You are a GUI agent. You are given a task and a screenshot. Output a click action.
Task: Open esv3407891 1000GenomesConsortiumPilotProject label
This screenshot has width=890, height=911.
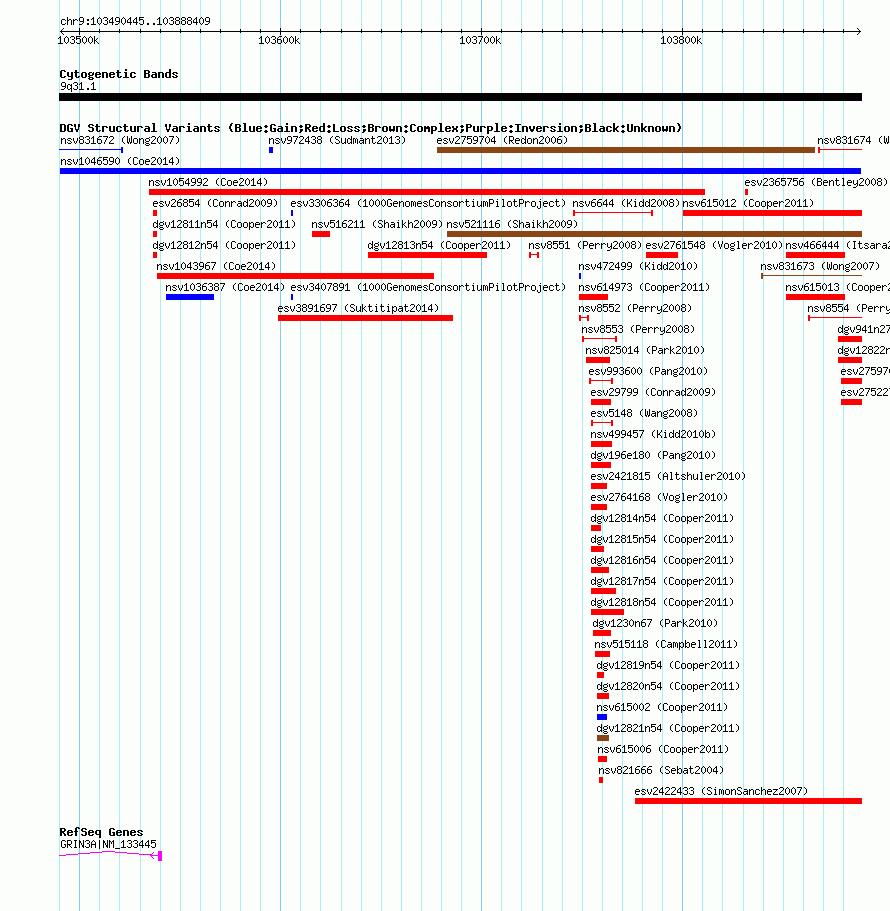click(428, 287)
